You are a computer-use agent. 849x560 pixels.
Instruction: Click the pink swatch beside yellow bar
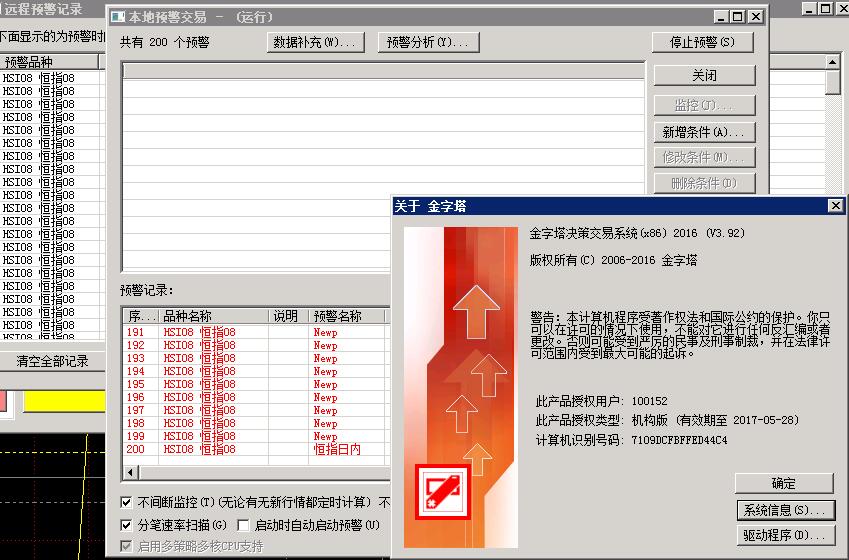click(x=3, y=402)
